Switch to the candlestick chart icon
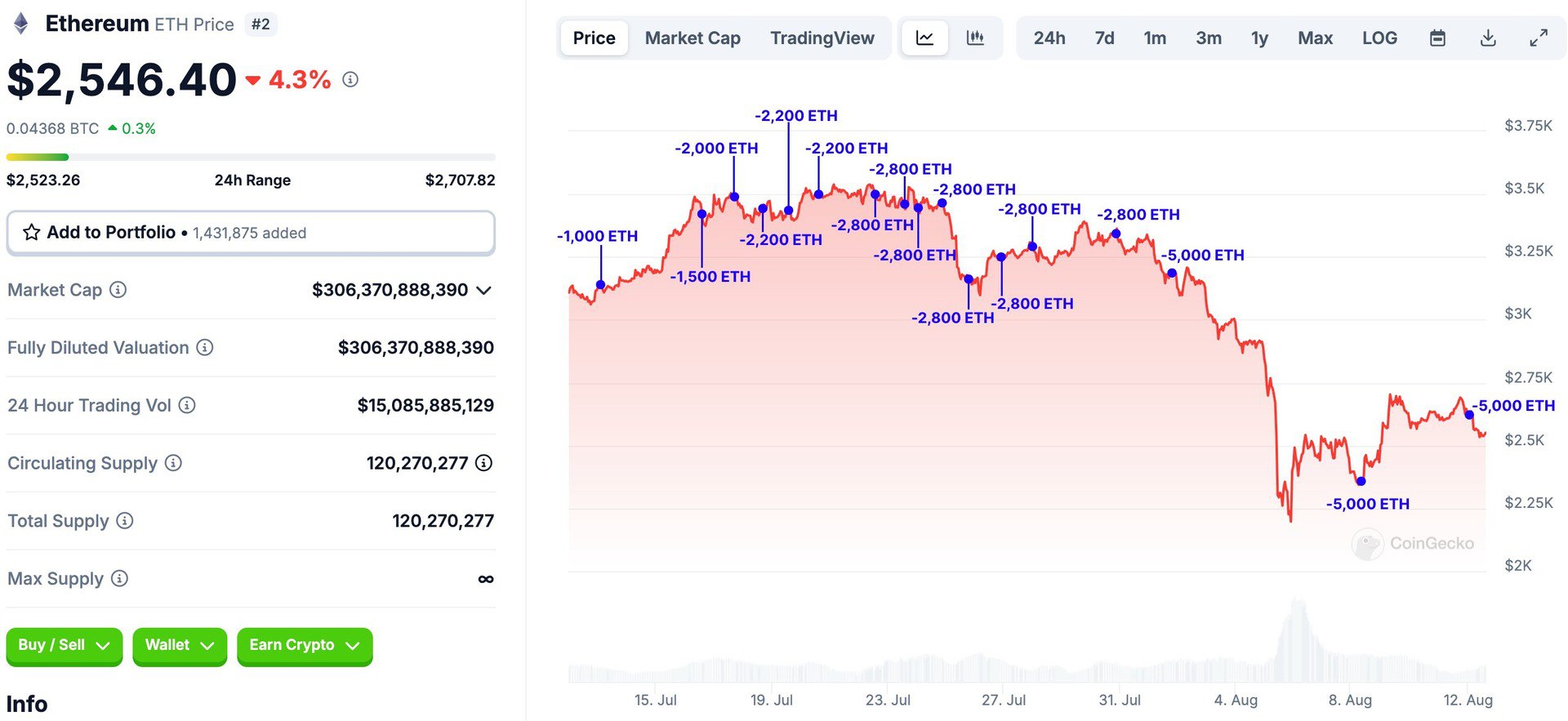Screen dimensions: 1568x721 975,38
